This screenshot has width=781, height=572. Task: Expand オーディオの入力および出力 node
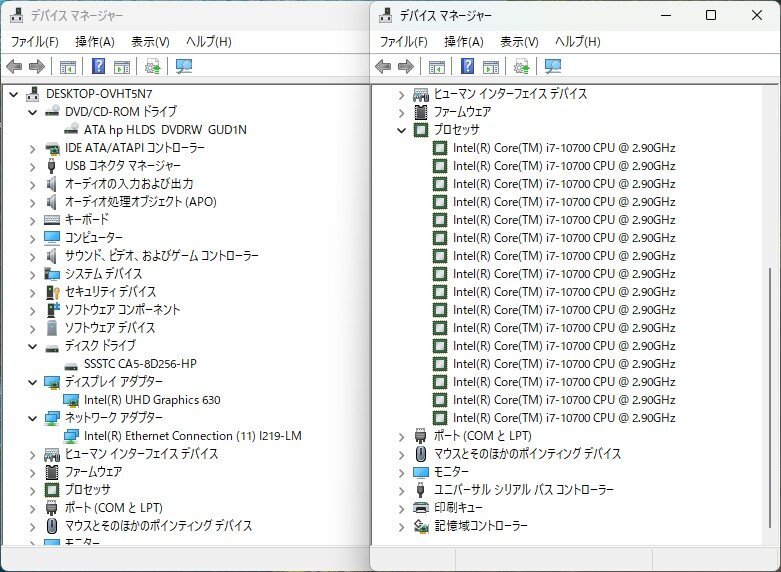point(32,184)
